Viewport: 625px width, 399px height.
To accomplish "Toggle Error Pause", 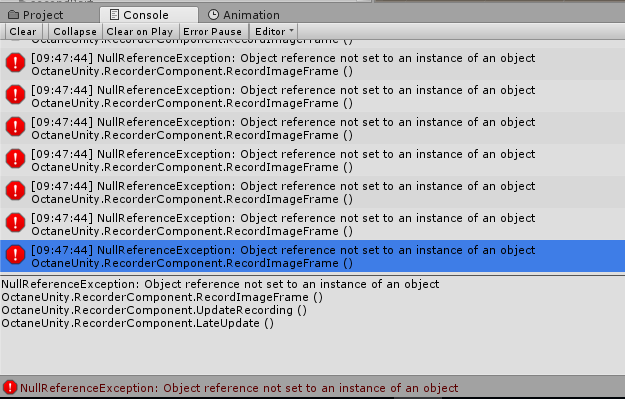I will tap(212, 31).
